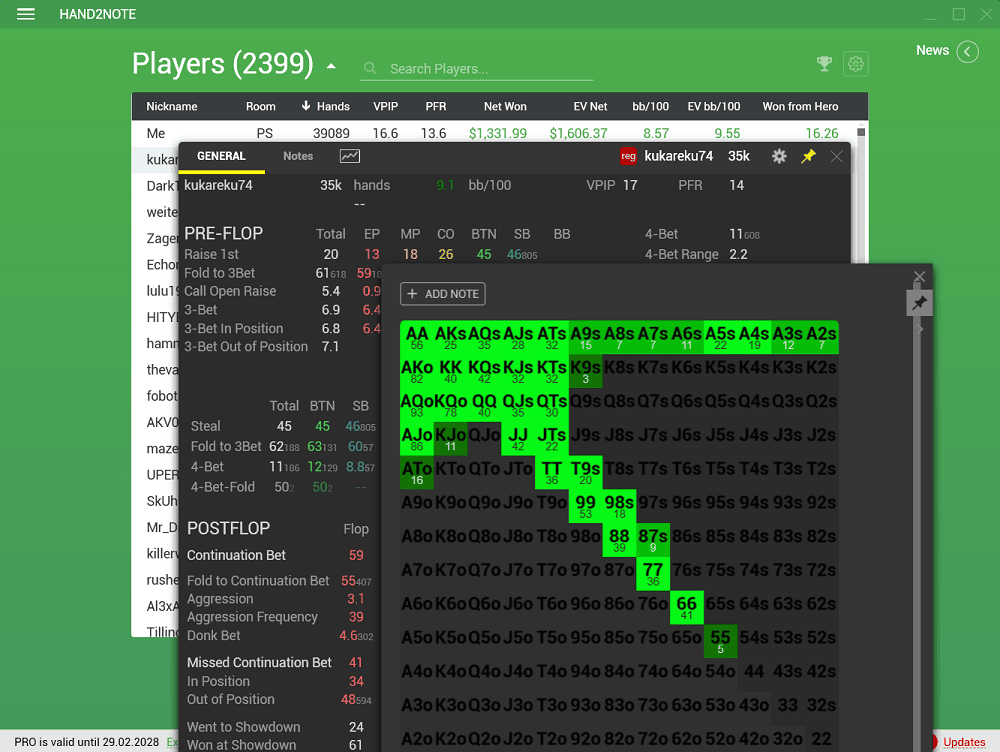Click the search magnifier icon
Screen dimensions: 1000x752
(370, 68)
